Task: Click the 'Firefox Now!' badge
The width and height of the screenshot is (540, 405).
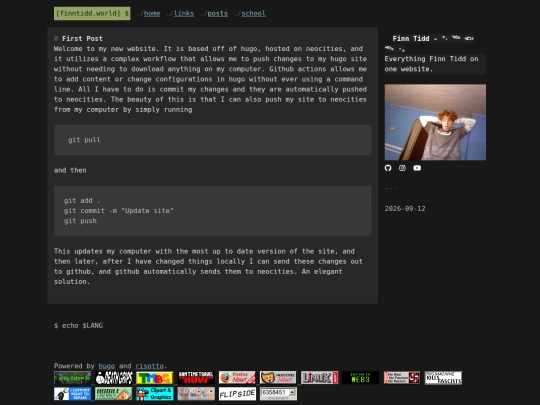Action: click(237, 378)
